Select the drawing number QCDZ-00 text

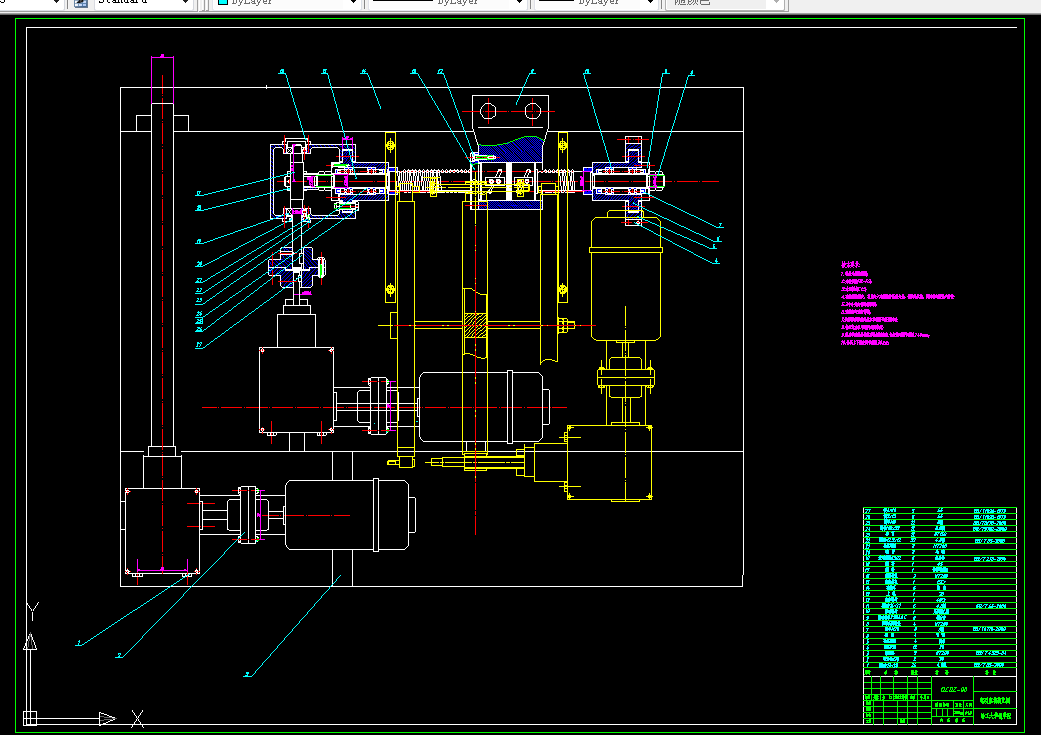click(x=953, y=689)
